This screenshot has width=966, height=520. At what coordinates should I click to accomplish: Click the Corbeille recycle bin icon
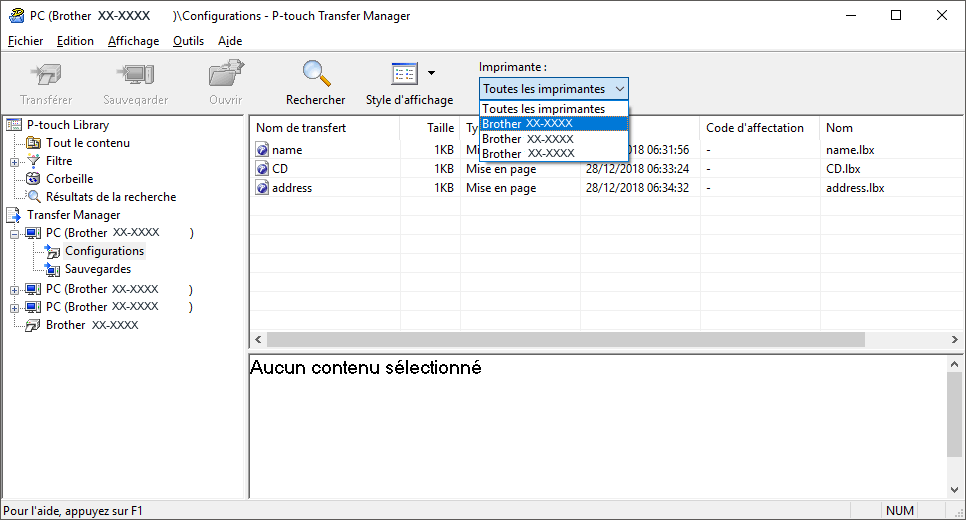(x=33, y=179)
